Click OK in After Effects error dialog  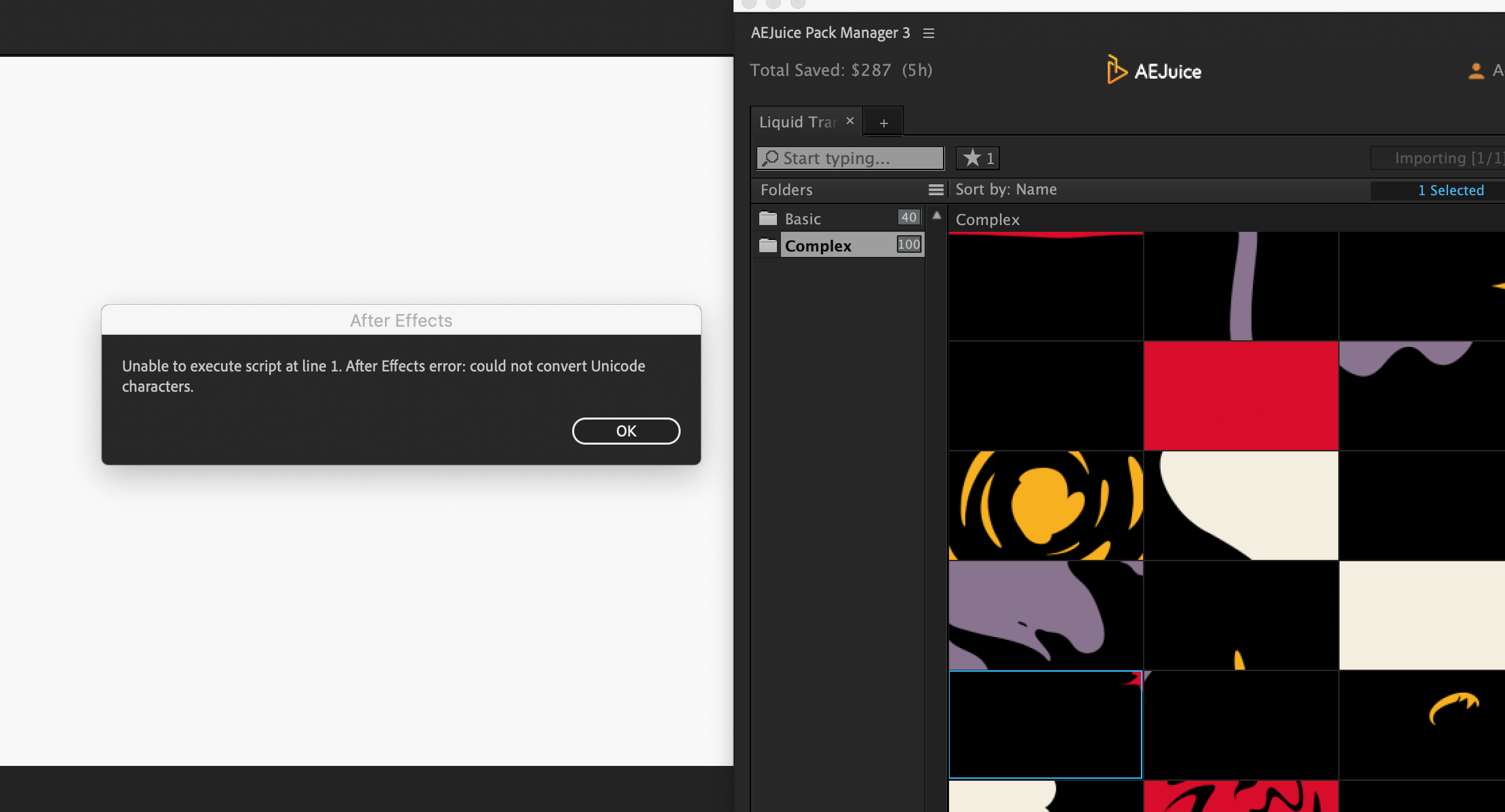click(626, 431)
